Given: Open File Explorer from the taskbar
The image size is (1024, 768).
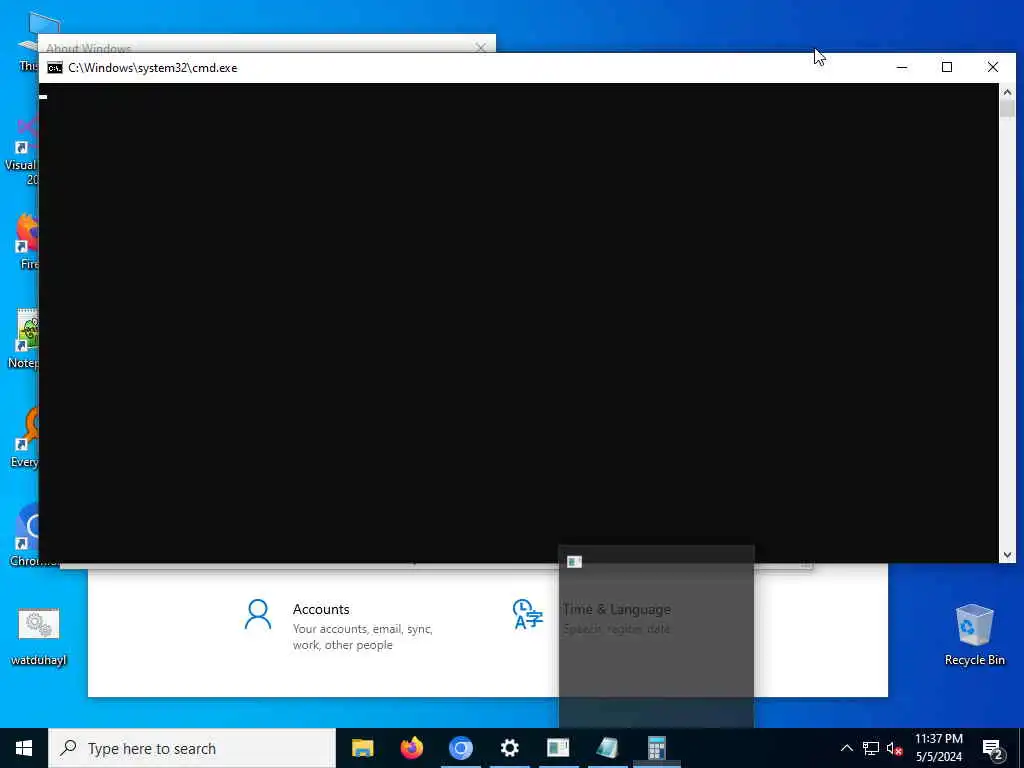Looking at the screenshot, I should [x=362, y=748].
